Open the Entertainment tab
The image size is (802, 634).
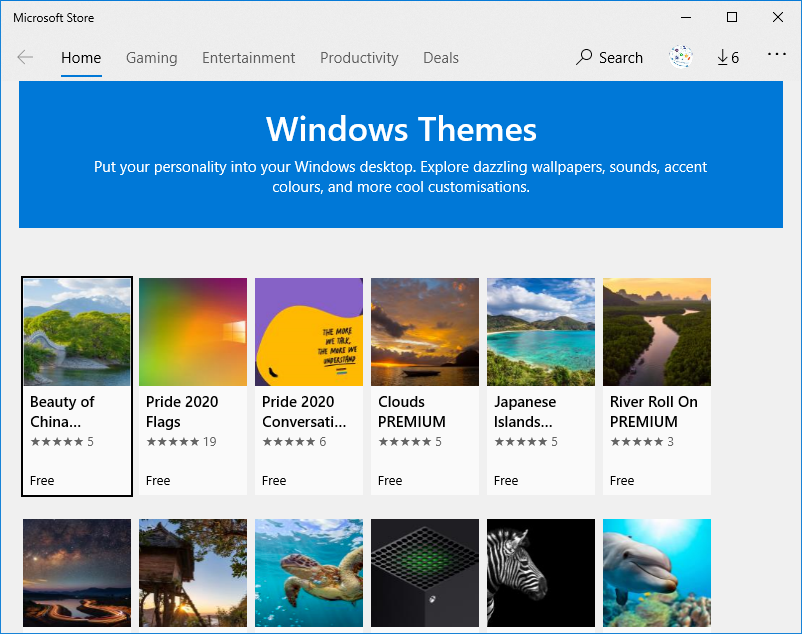(x=248, y=58)
